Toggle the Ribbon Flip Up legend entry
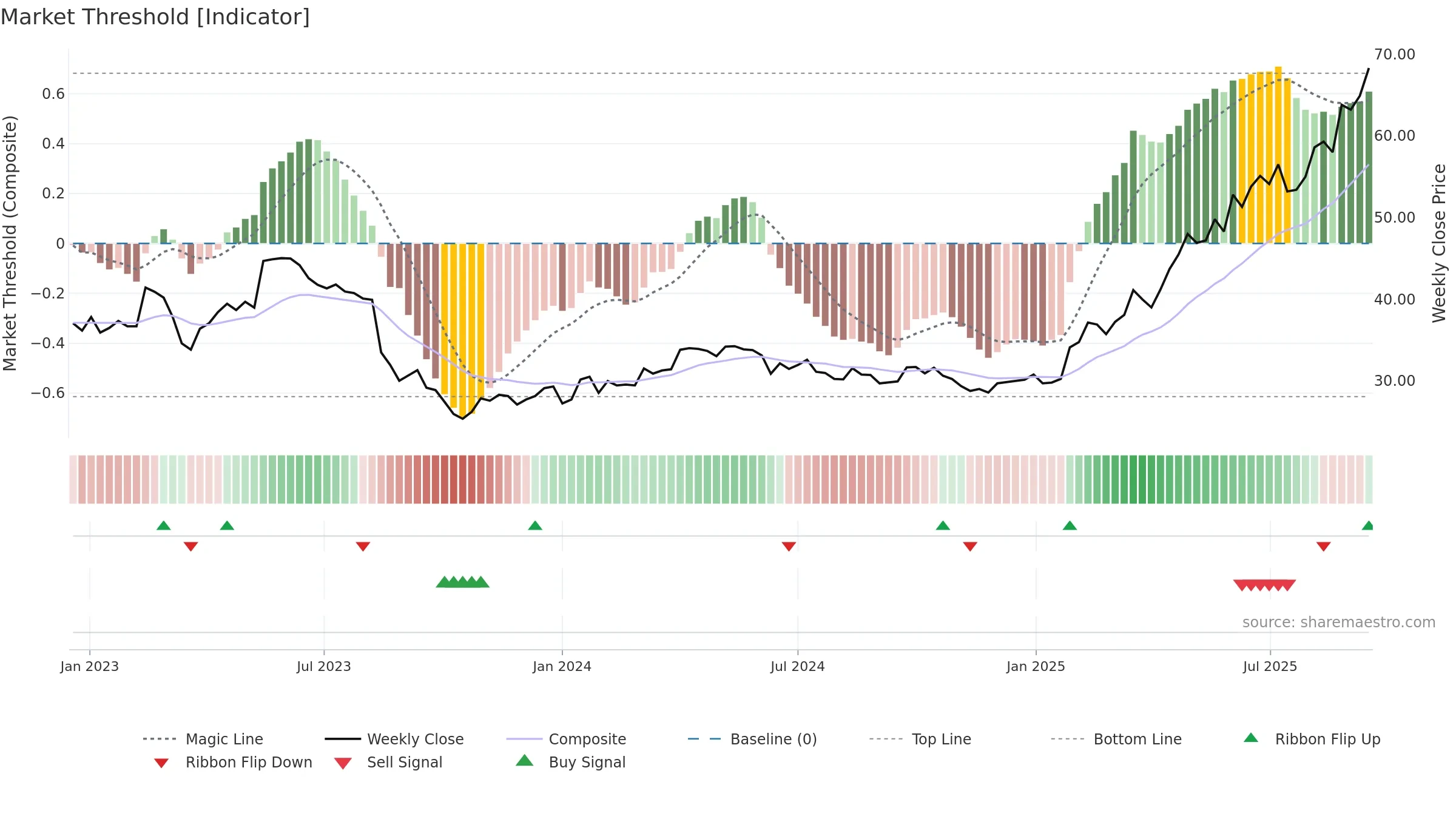The height and width of the screenshot is (819, 1456). [1312, 739]
